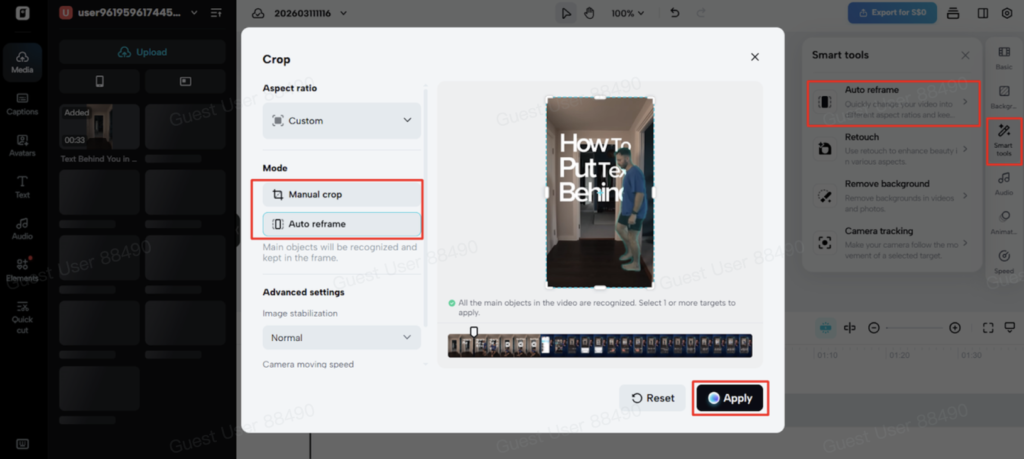Open the Image stabilization Normal dropdown
Image resolution: width=1024 pixels, height=459 pixels.
coord(341,338)
